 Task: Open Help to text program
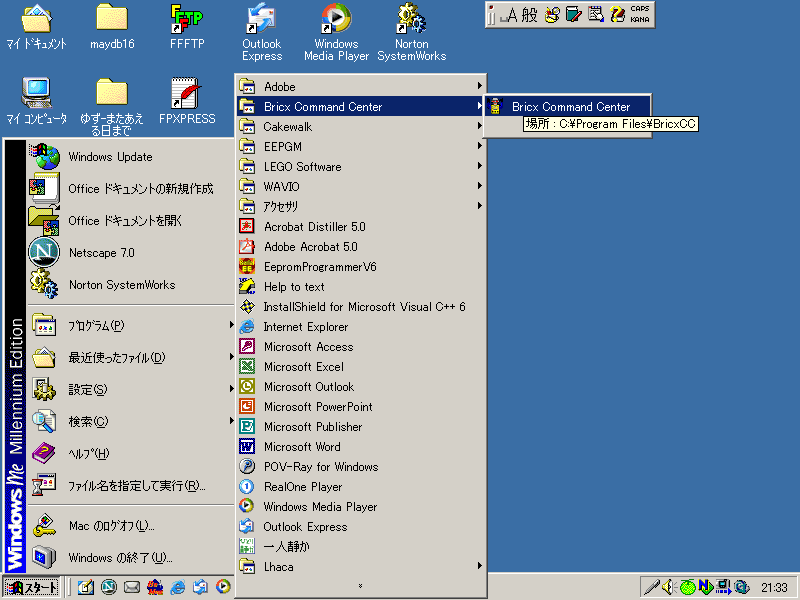[x=361, y=286]
